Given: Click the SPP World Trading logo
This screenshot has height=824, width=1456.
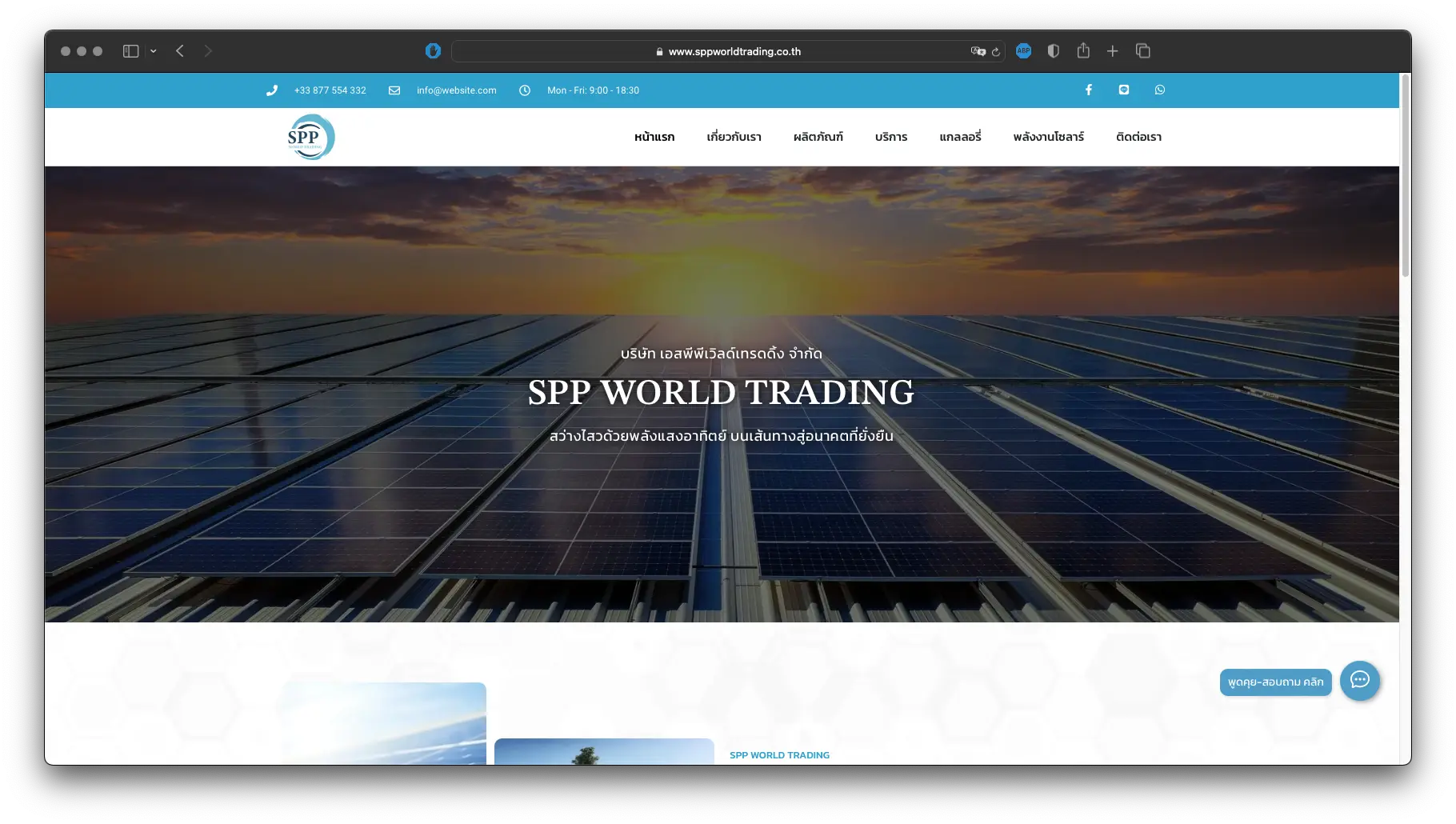Looking at the screenshot, I should (x=310, y=137).
